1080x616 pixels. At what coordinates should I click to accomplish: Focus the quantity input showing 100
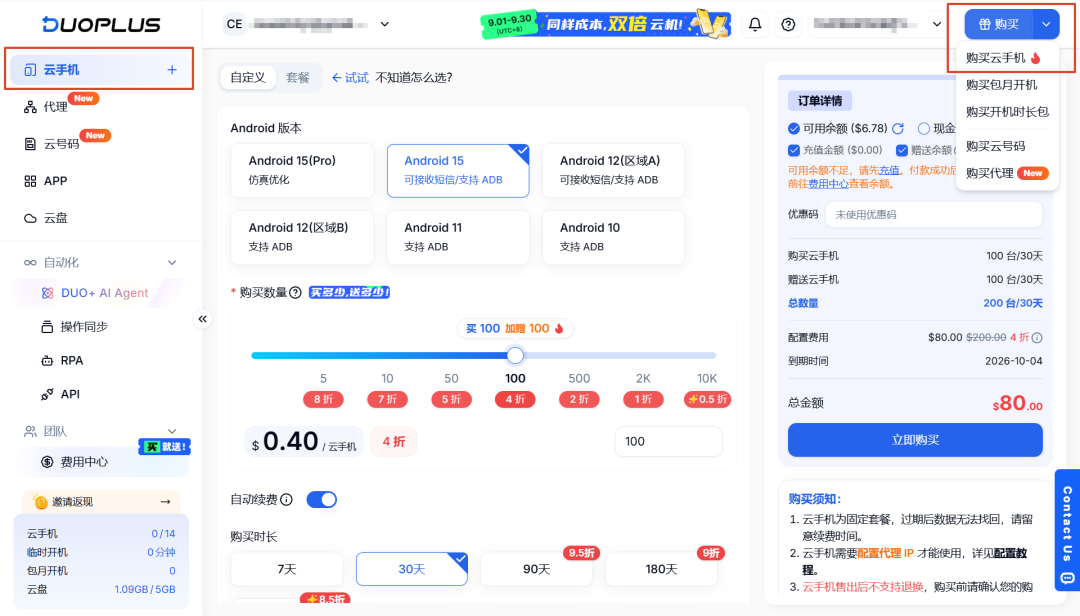pyautogui.click(x=668, y=442)
